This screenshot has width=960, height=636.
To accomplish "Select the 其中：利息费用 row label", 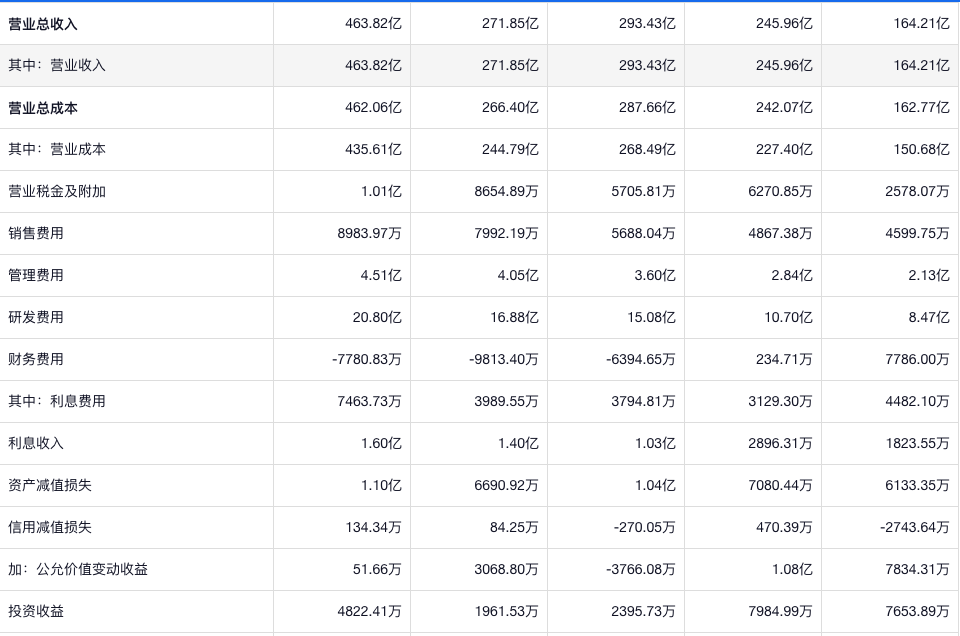I will click(57, 401).
